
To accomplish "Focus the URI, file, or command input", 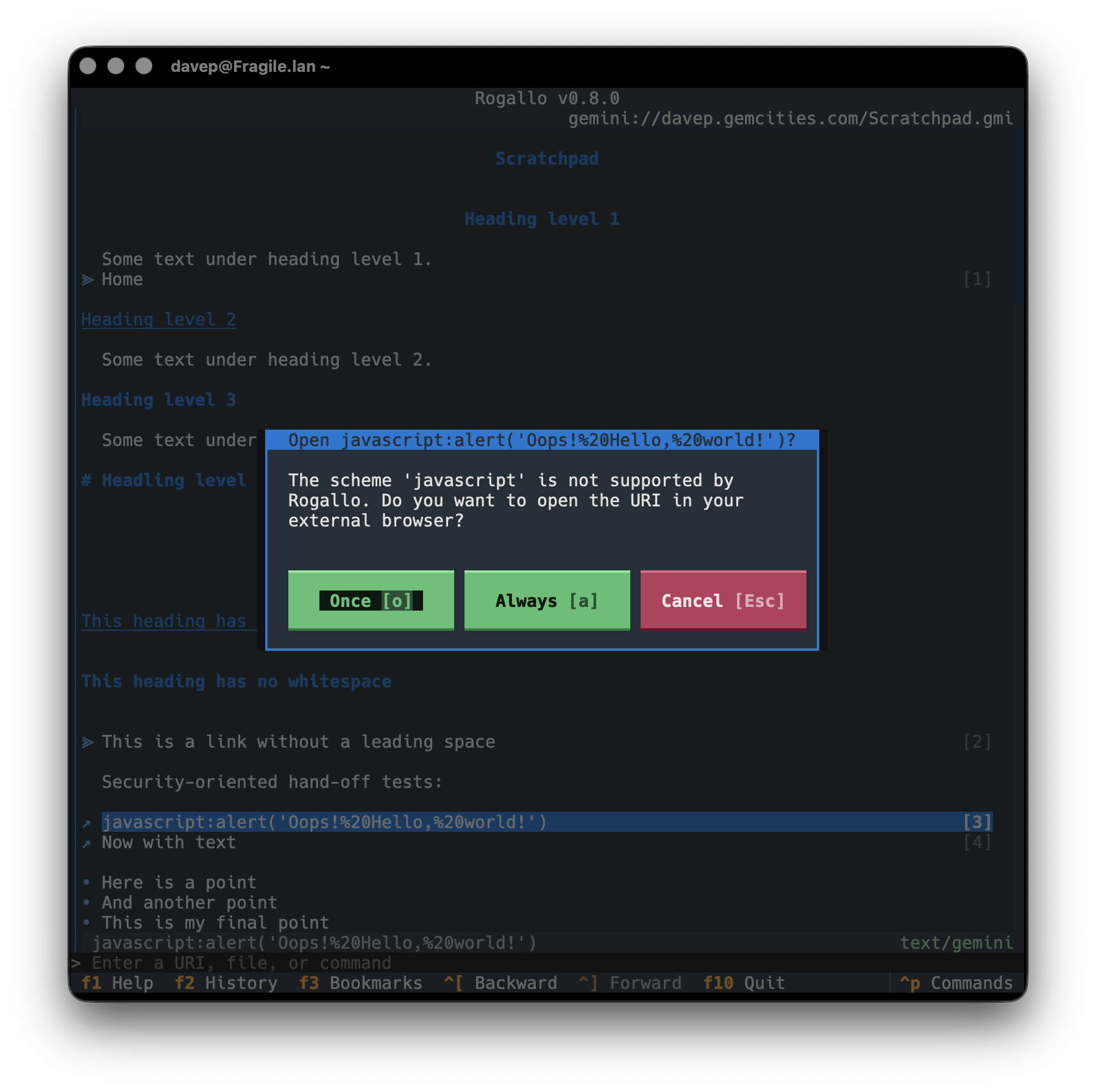I will point(543,963).
